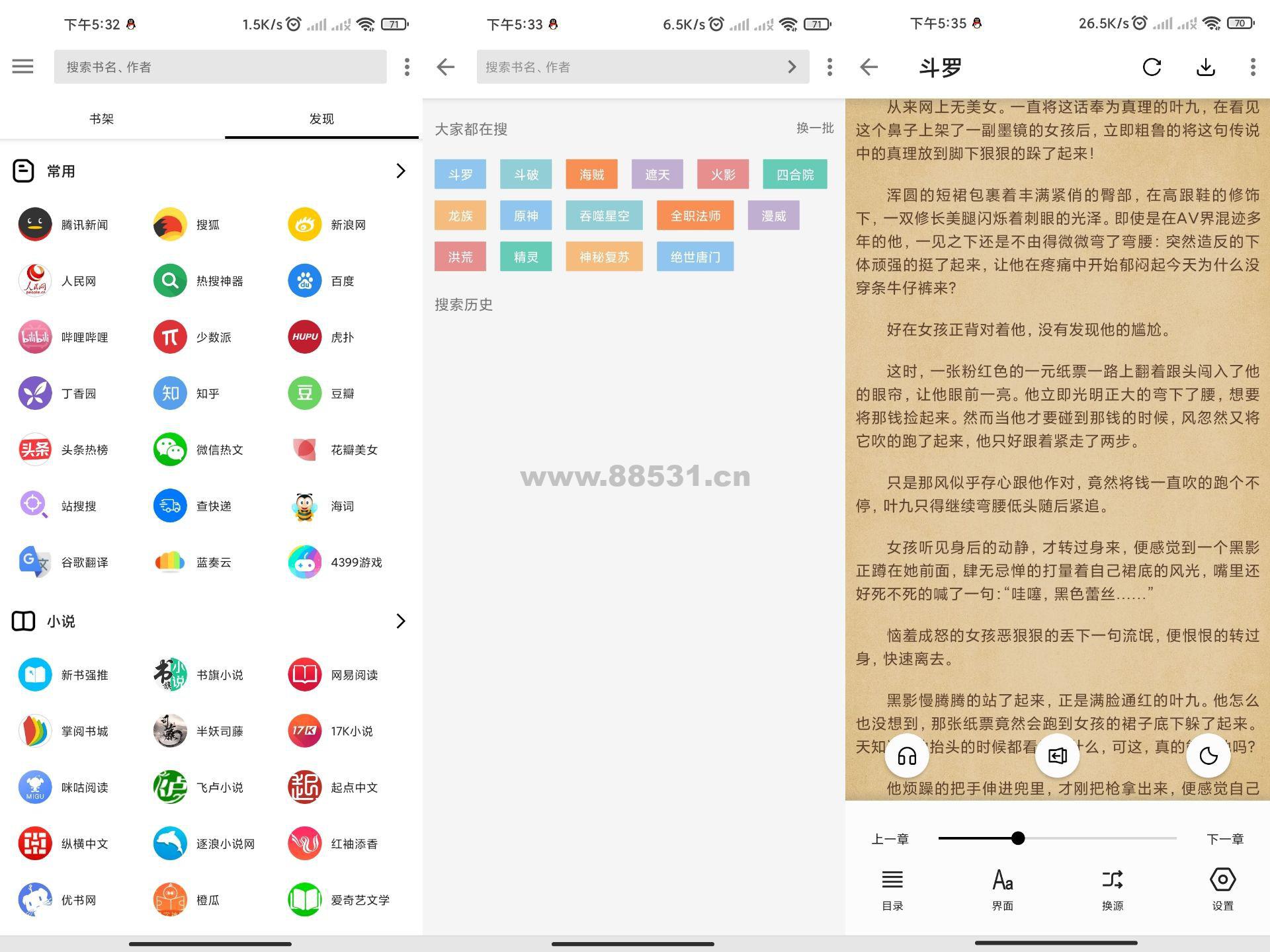Go back from the search screen
Viewport: 1270px width, 952px height.
click(446, 67)
